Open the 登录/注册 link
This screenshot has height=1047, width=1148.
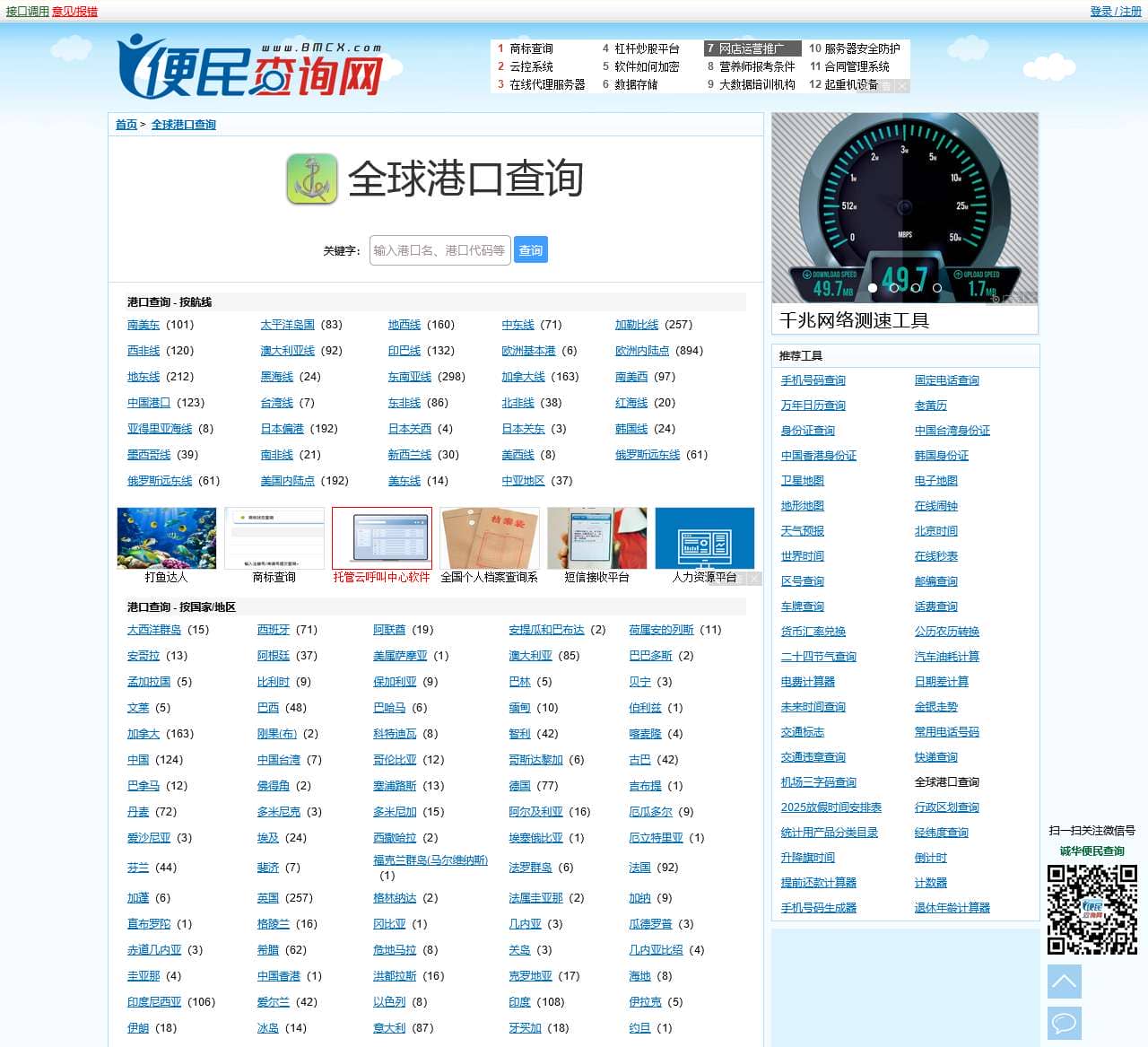tap(1116, 12)
